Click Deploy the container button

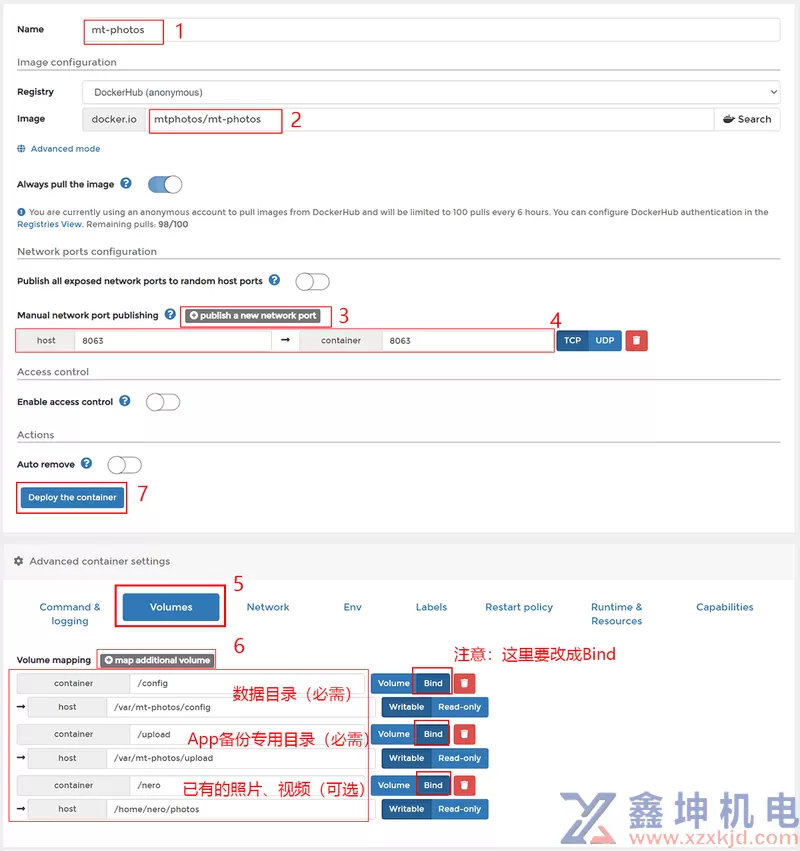pyautogui.click(x=72, y=497)
